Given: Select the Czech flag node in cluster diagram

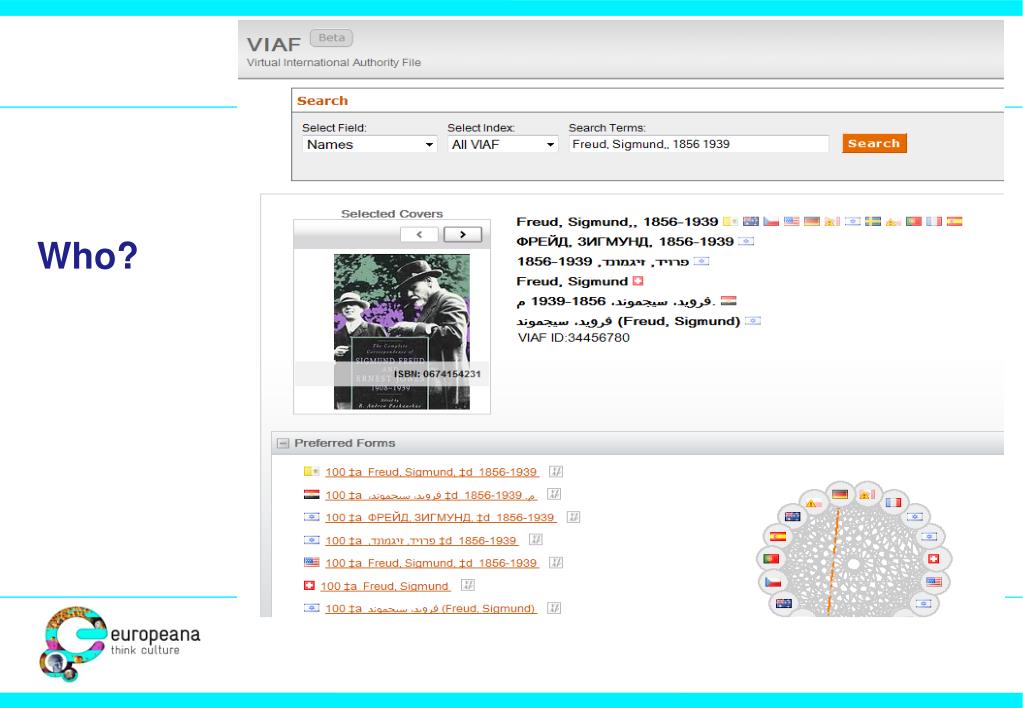Looking at the screenshot, I should pyautogui.click(x=773, y=582).
